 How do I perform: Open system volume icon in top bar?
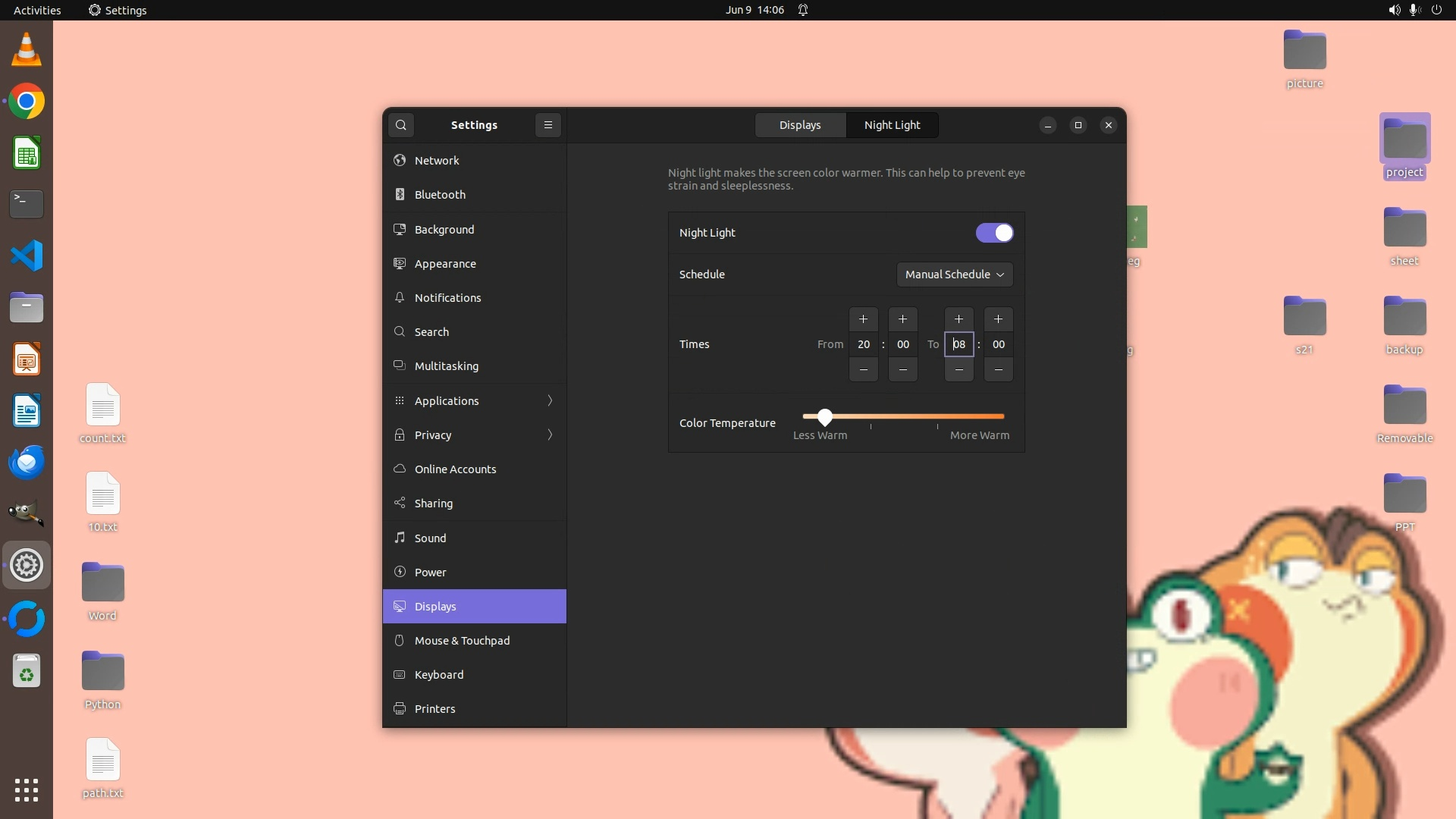coord(1394,10)
